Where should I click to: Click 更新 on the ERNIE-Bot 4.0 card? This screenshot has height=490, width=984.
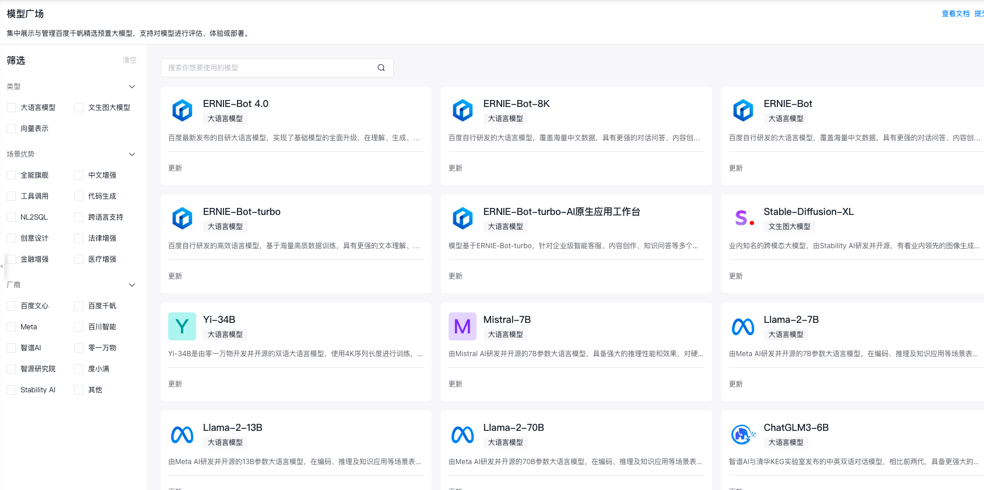(x=174, y=168)
